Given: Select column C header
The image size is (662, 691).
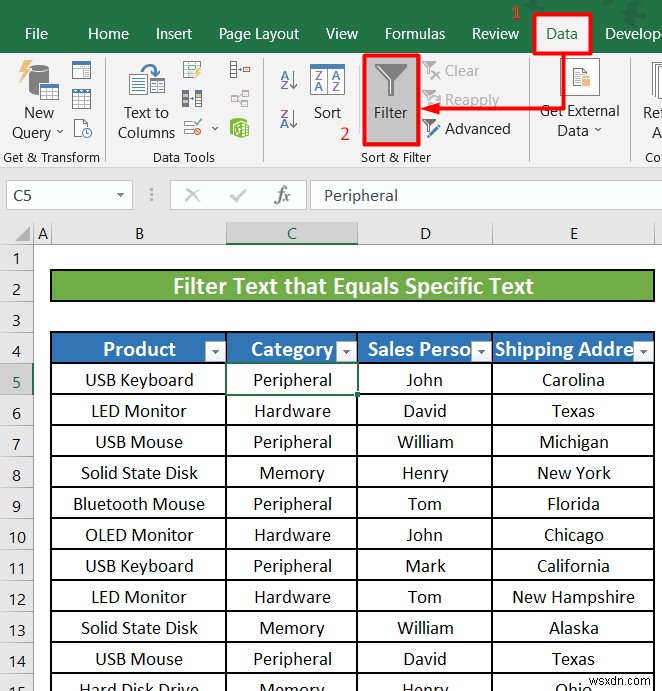Looking at the screenshot, I should point(292,234).
